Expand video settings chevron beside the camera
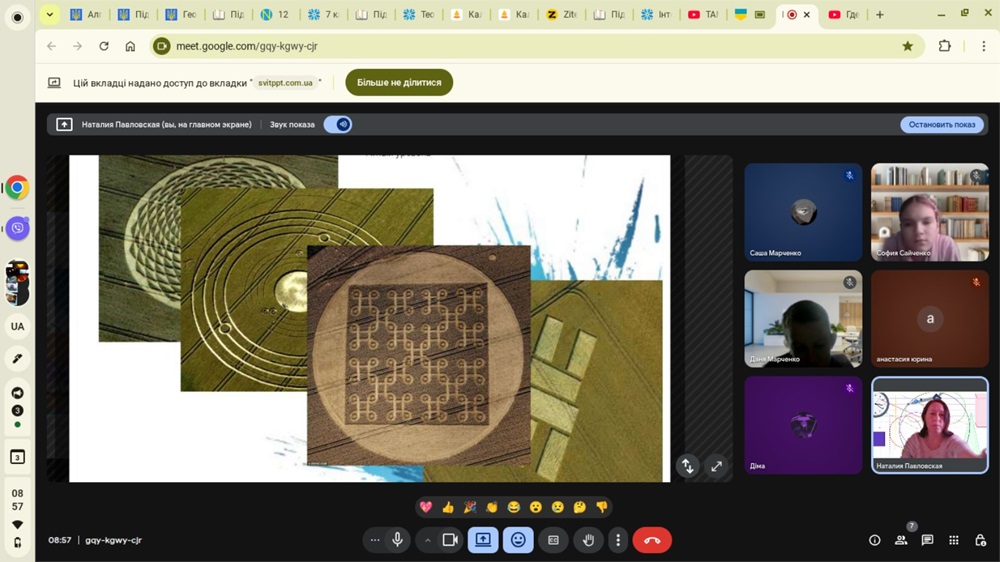Viewport: 1000px width, 562px height. [427, 540]
